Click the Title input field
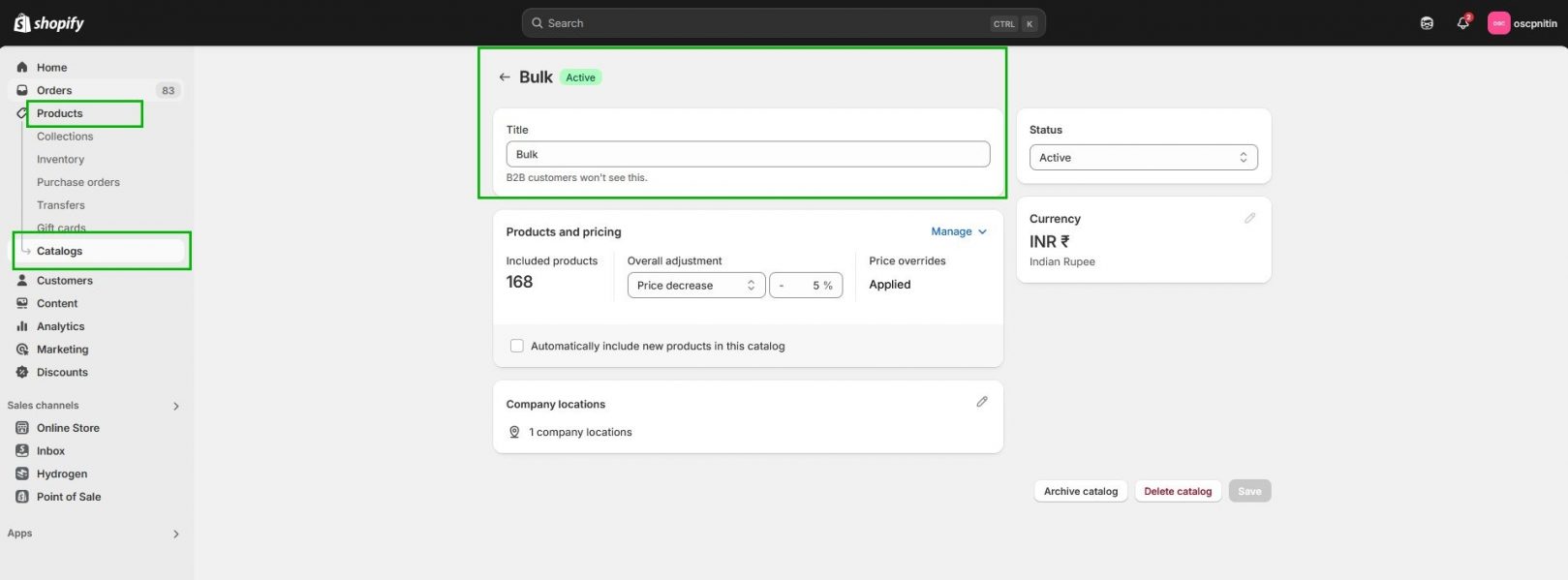Image resolution: width=1568 pixels, height=580 pixels. [x=747, y=155]
